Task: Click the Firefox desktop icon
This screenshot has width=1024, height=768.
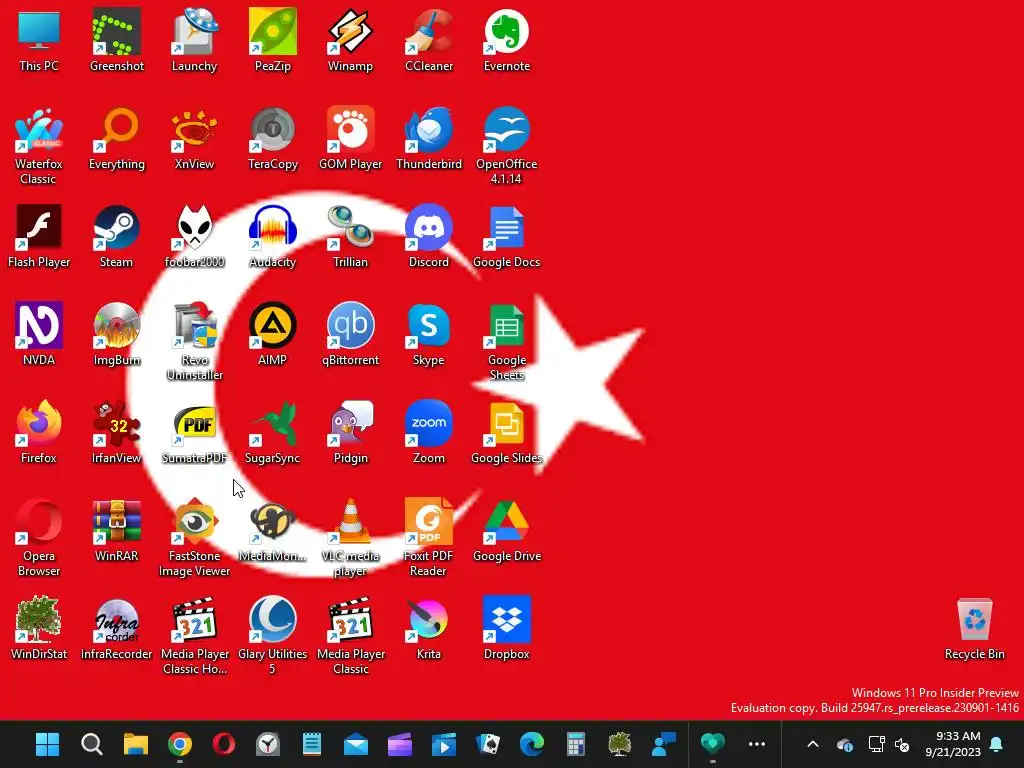Action: click(39, 432)
